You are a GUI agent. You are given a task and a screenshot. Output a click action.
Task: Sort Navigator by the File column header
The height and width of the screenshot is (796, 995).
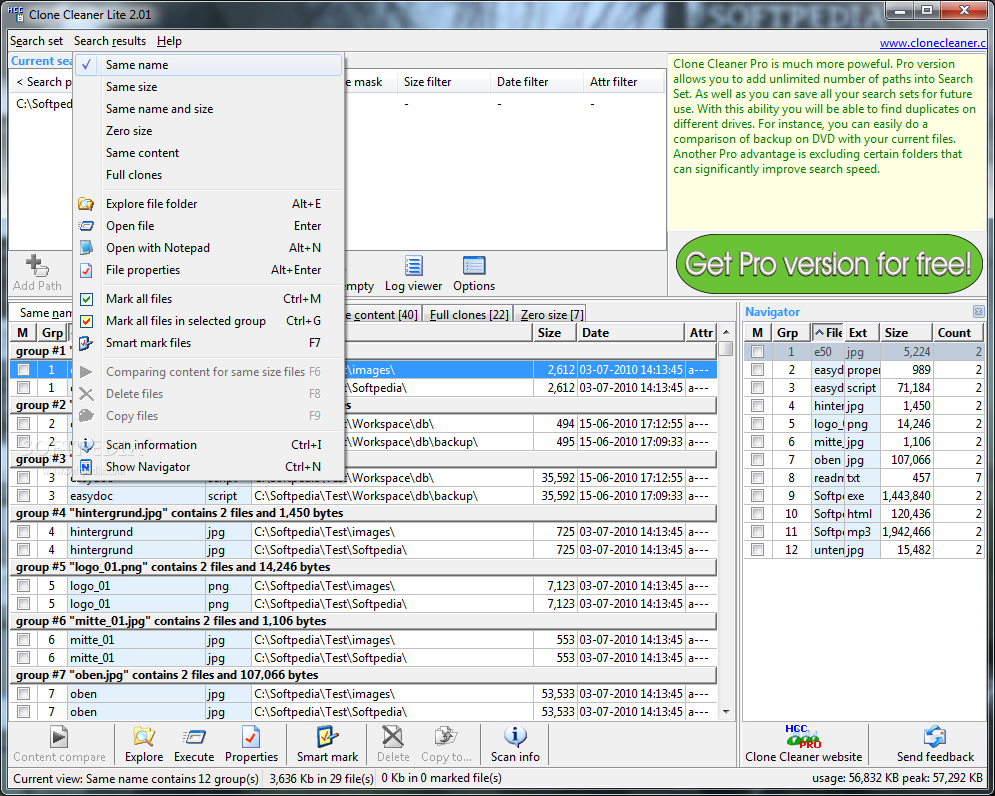point(827,333)
